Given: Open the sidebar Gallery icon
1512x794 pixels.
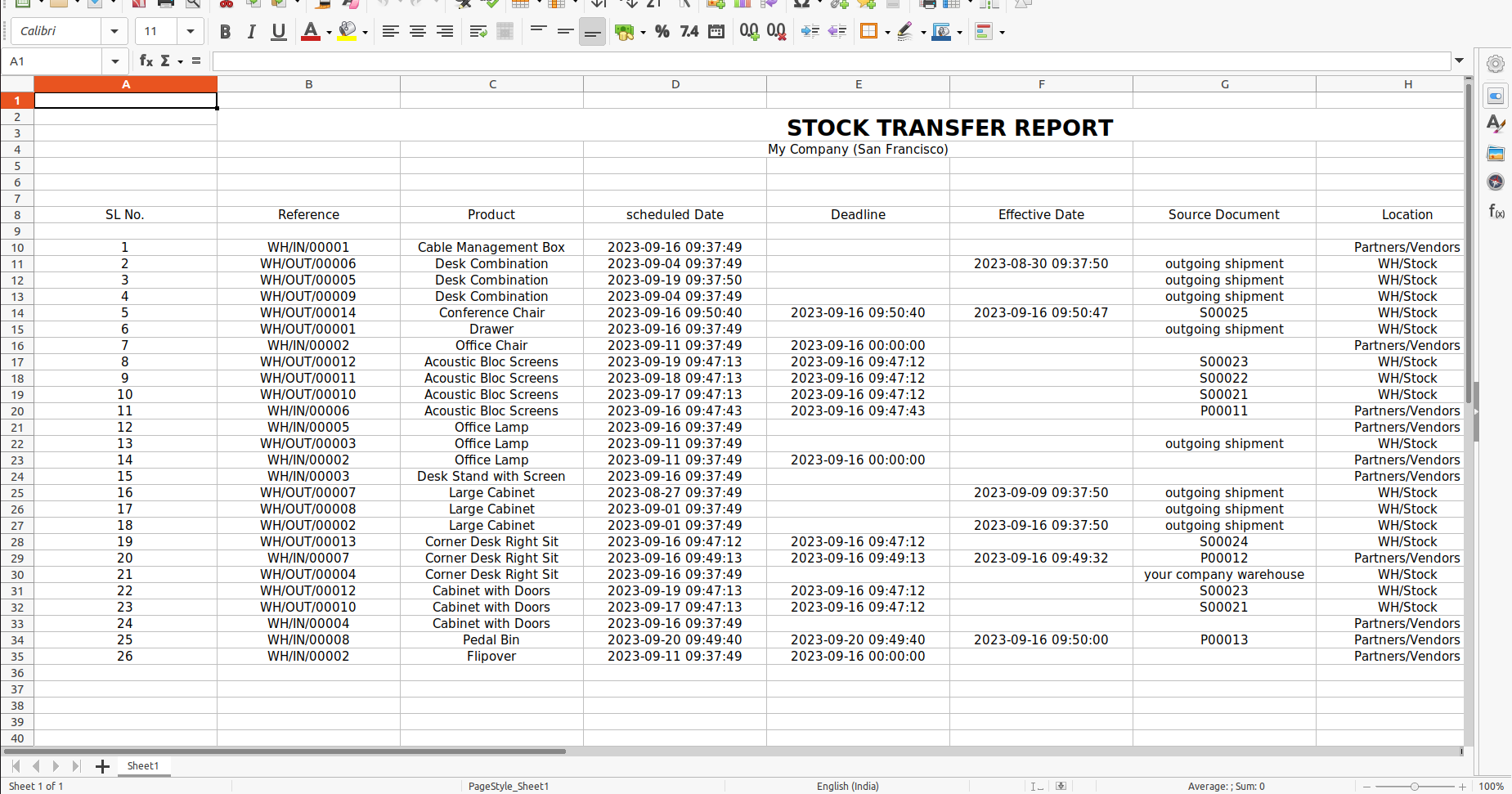Looking at the screenshot, I should tap(1496, 153).
